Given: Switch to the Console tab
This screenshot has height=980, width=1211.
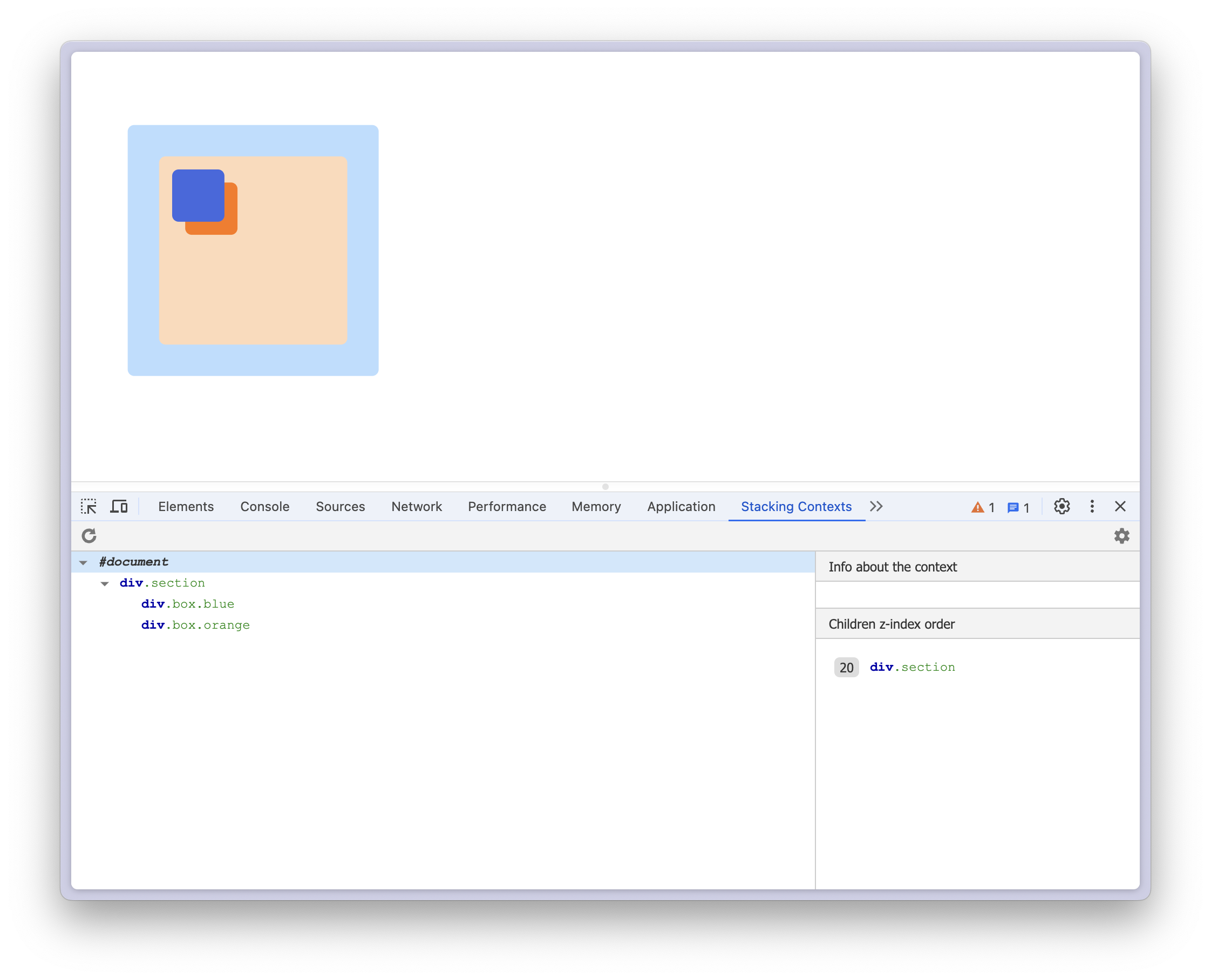Looking at the screenshot, I should 265,506.
